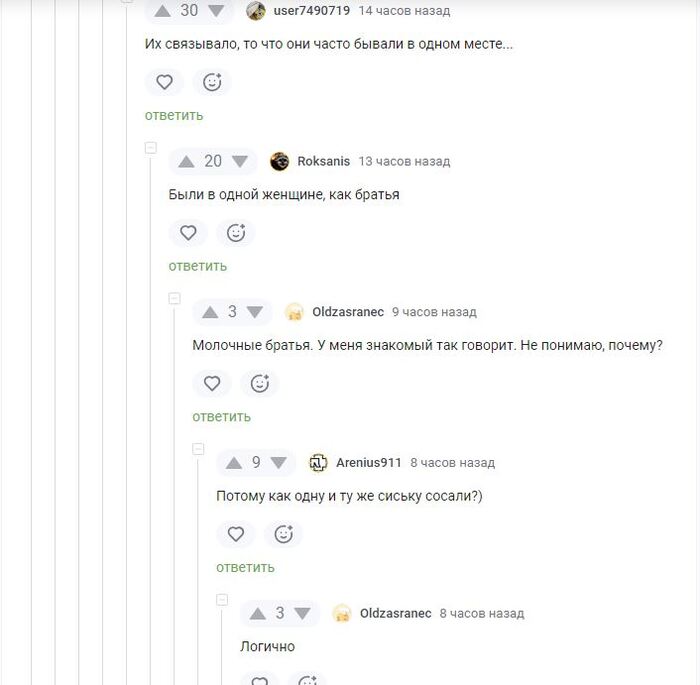Open the Oldzasranec username on the 9-hours-ago comment
Image resolution: width=700 pixels, height=685 pixels.
348,312
